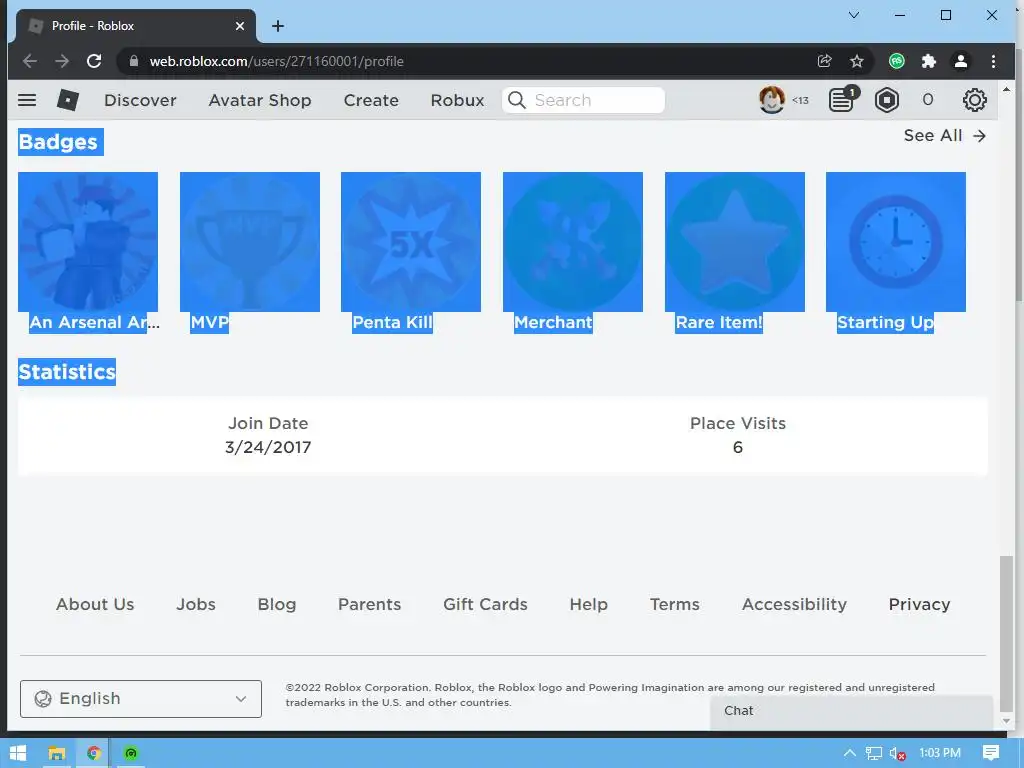
Task: Click browser forward arrow
Action: (x=62, y=61)
